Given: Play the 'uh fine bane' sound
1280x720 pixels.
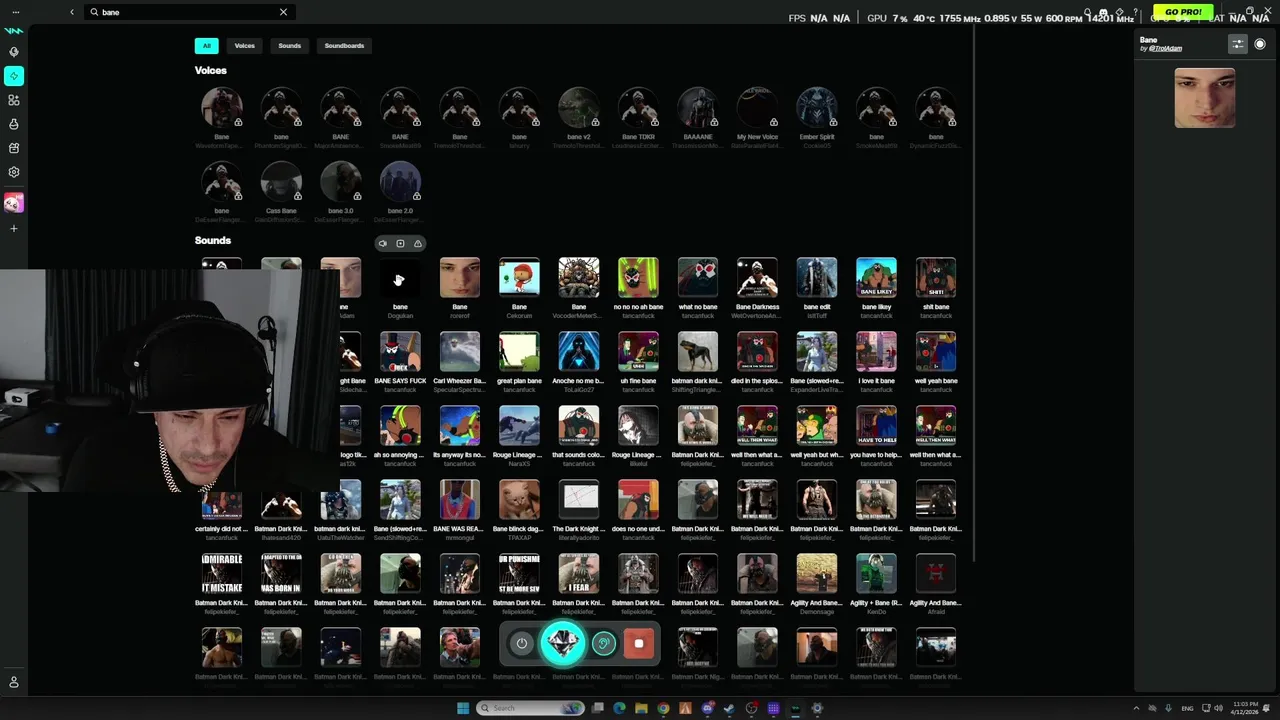Looking at the screenshot, I should point(638,352).
